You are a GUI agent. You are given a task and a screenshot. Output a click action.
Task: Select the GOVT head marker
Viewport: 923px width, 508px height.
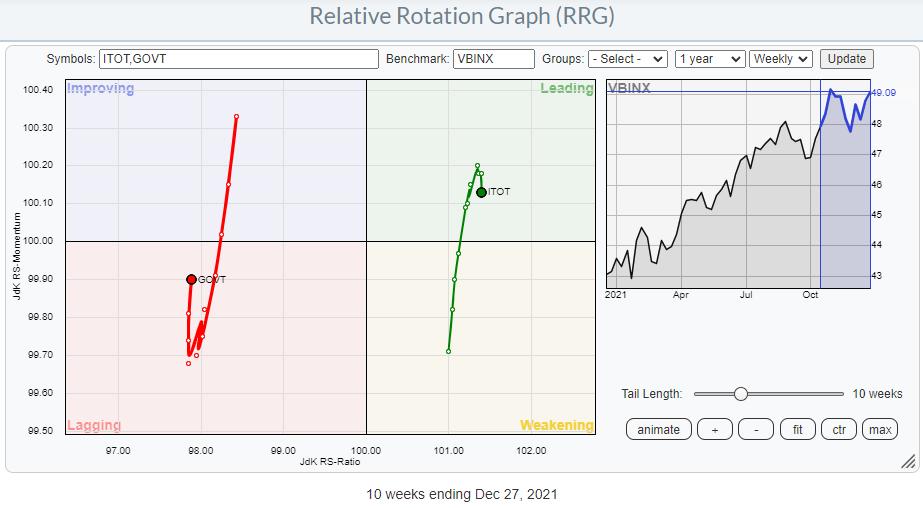click(x=191, y=279)
